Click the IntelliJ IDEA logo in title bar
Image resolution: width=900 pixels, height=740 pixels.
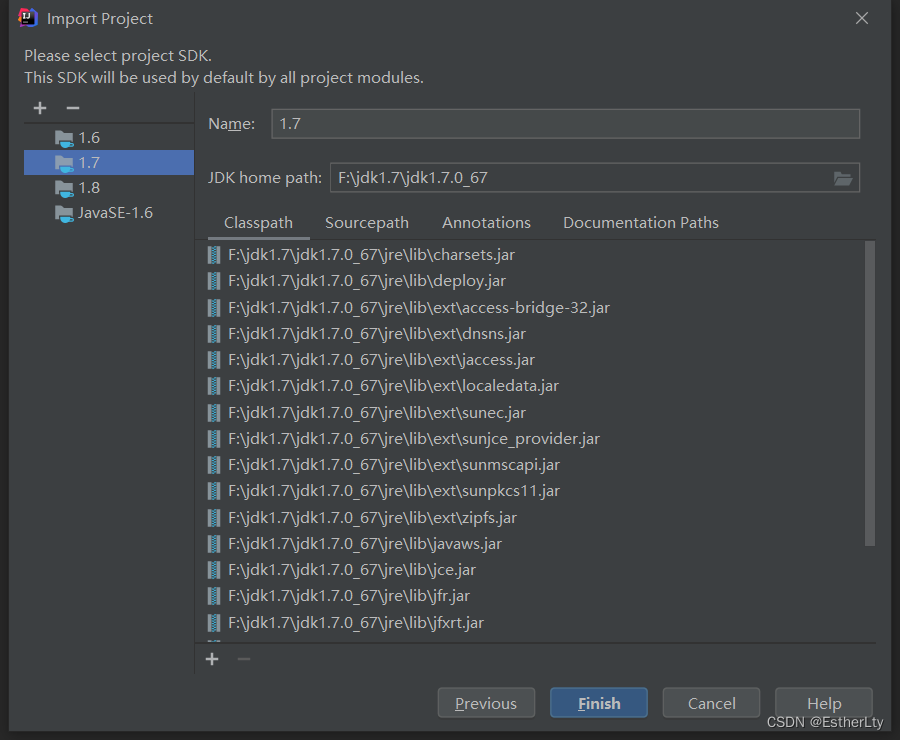point(28,18)
